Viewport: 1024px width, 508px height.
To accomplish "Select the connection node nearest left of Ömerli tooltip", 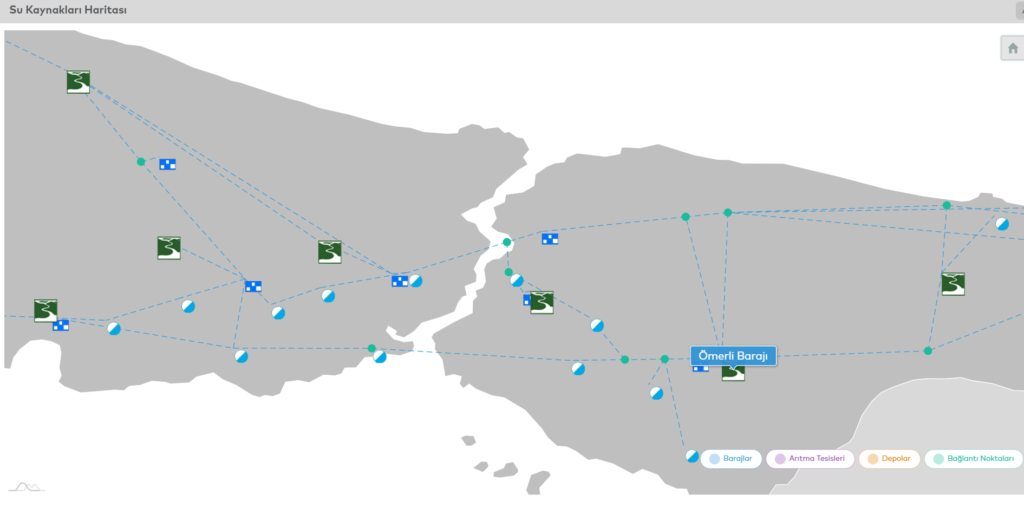I will [665, 359].
